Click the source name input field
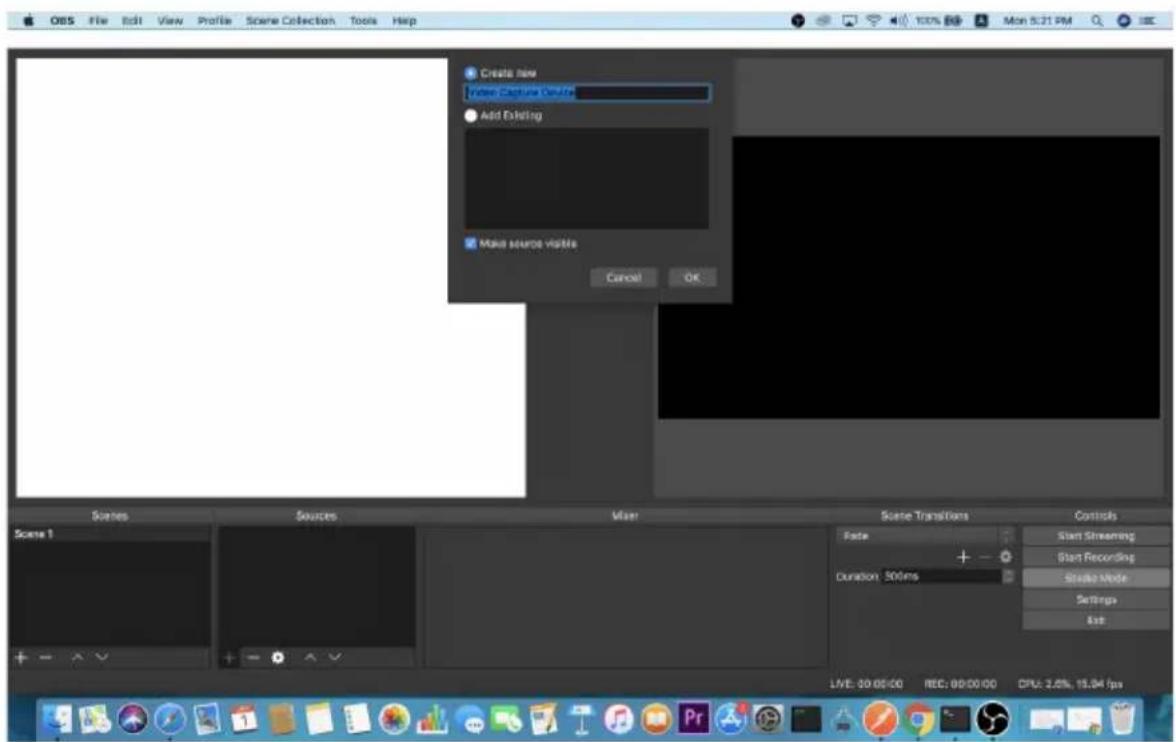 [586, 92]
